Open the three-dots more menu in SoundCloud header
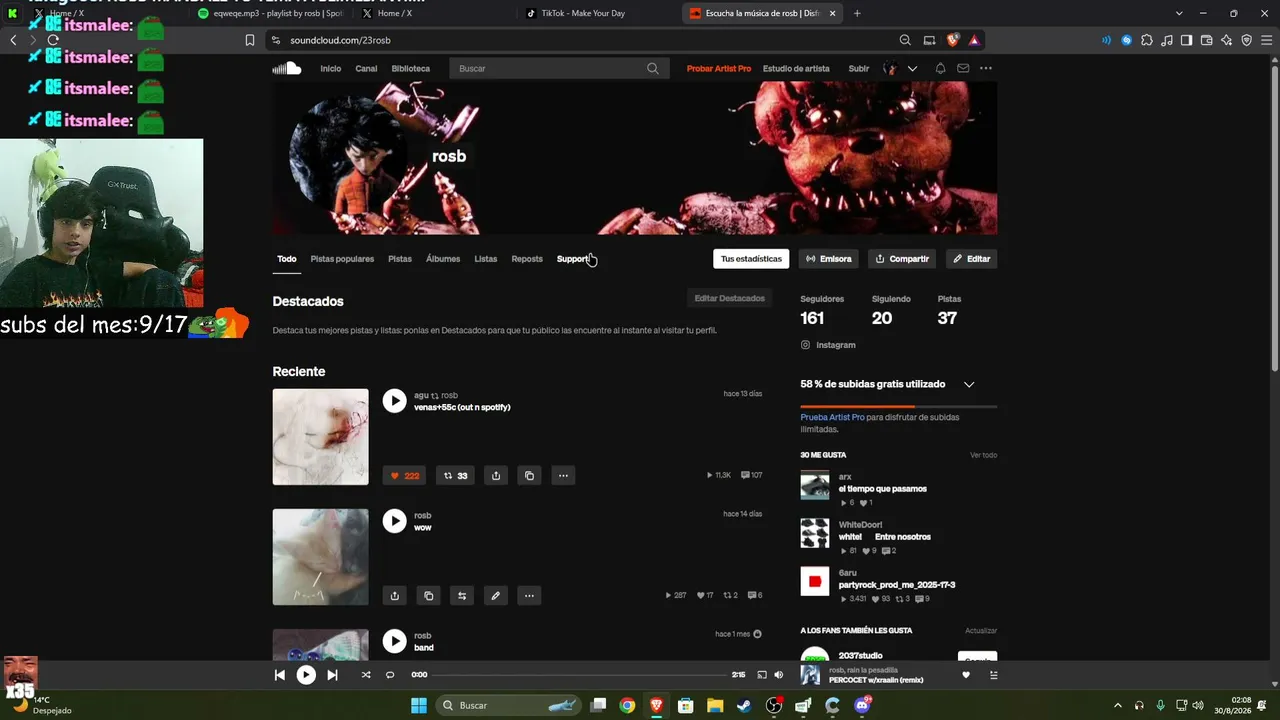Image resolution: width=1280 pixels, height=720 pixels. tap(986, 68)
